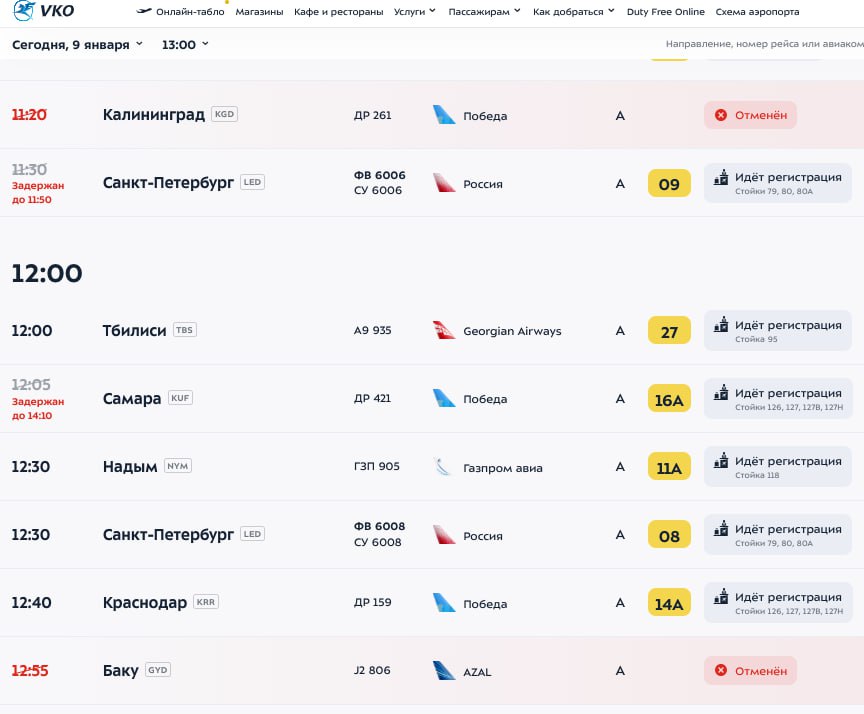Open the Магазины menu item
Image resolution: width=864 pixels, height=714 pixels.
[260, 12]
